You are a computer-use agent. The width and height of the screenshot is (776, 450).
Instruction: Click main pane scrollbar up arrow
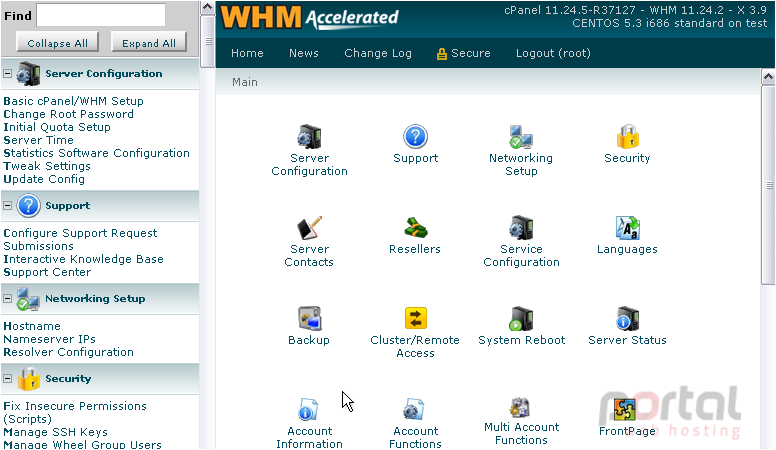click(768, 77)
